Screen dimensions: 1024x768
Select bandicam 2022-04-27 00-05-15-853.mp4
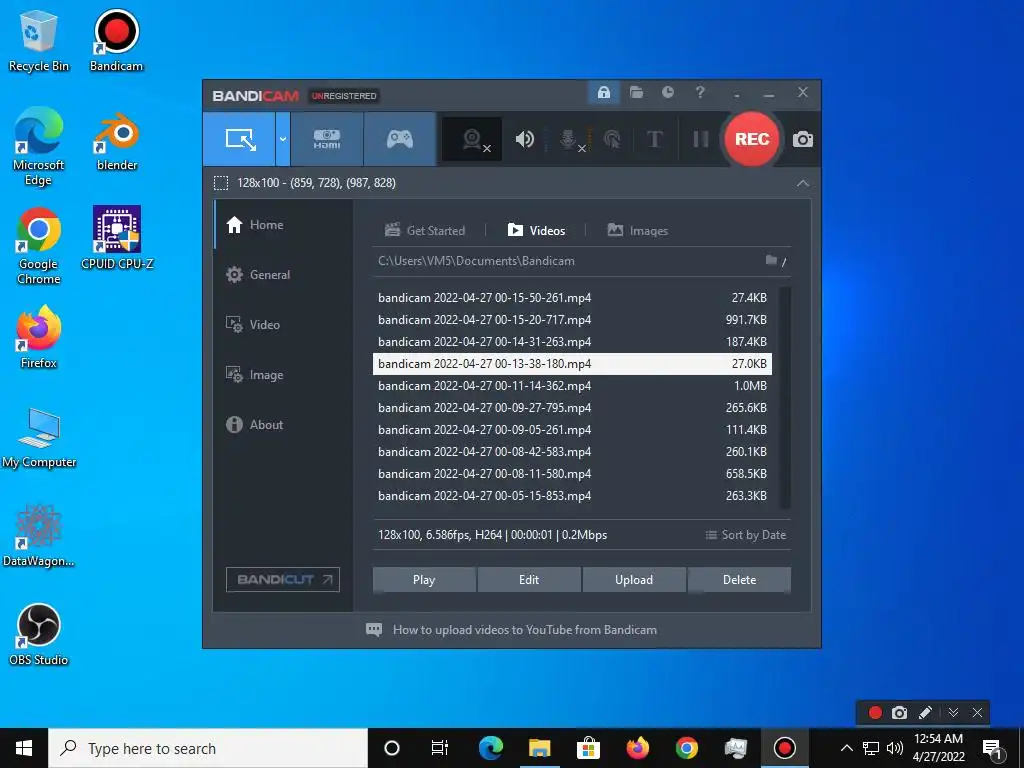(572, 496)
